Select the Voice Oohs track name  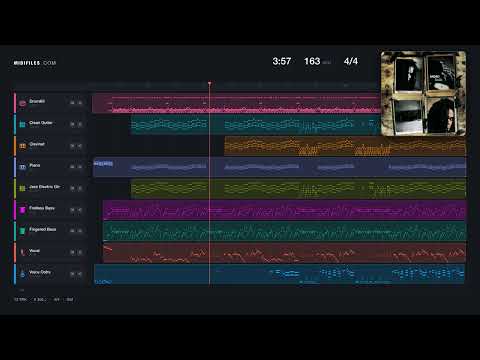coord(40,272)
